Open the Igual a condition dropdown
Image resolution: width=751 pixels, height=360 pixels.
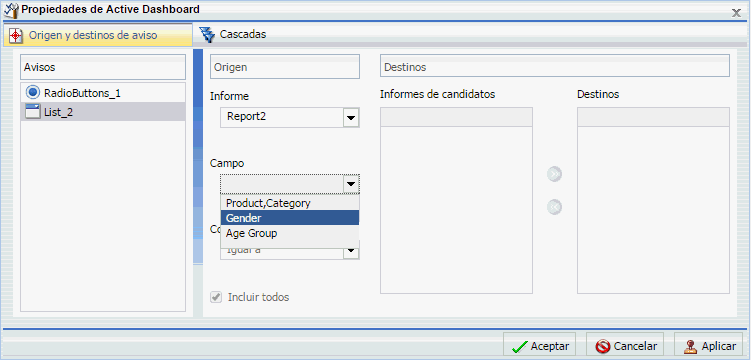click(x=351, y=250)
